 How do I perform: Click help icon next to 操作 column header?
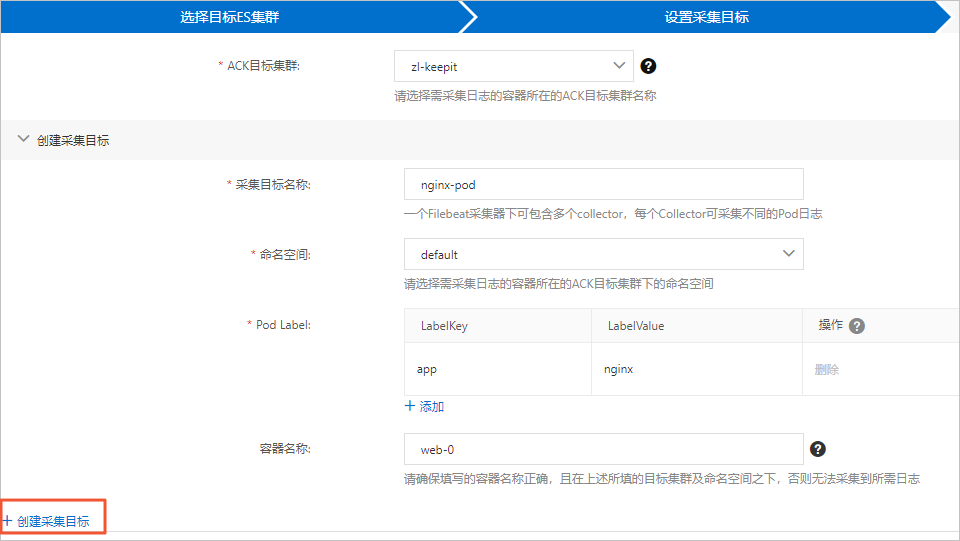857,326
